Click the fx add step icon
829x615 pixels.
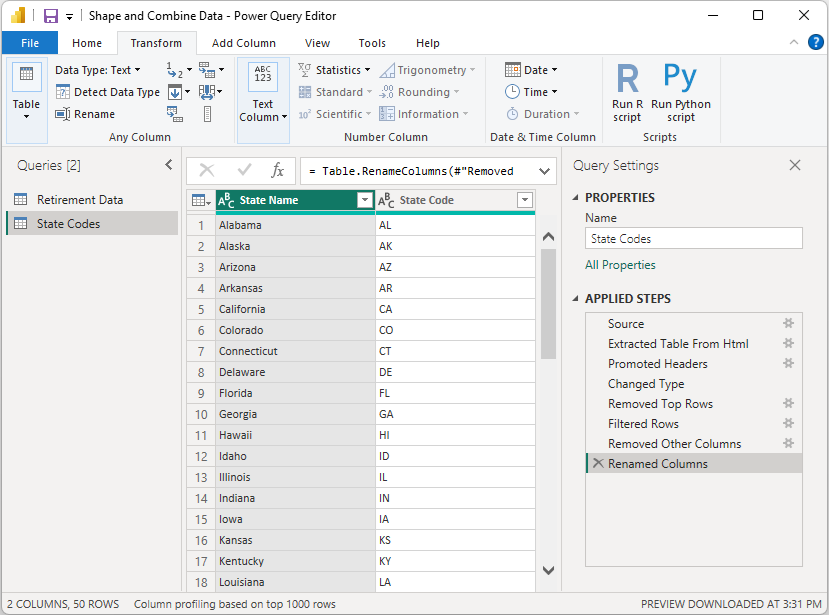pos(277,170)
